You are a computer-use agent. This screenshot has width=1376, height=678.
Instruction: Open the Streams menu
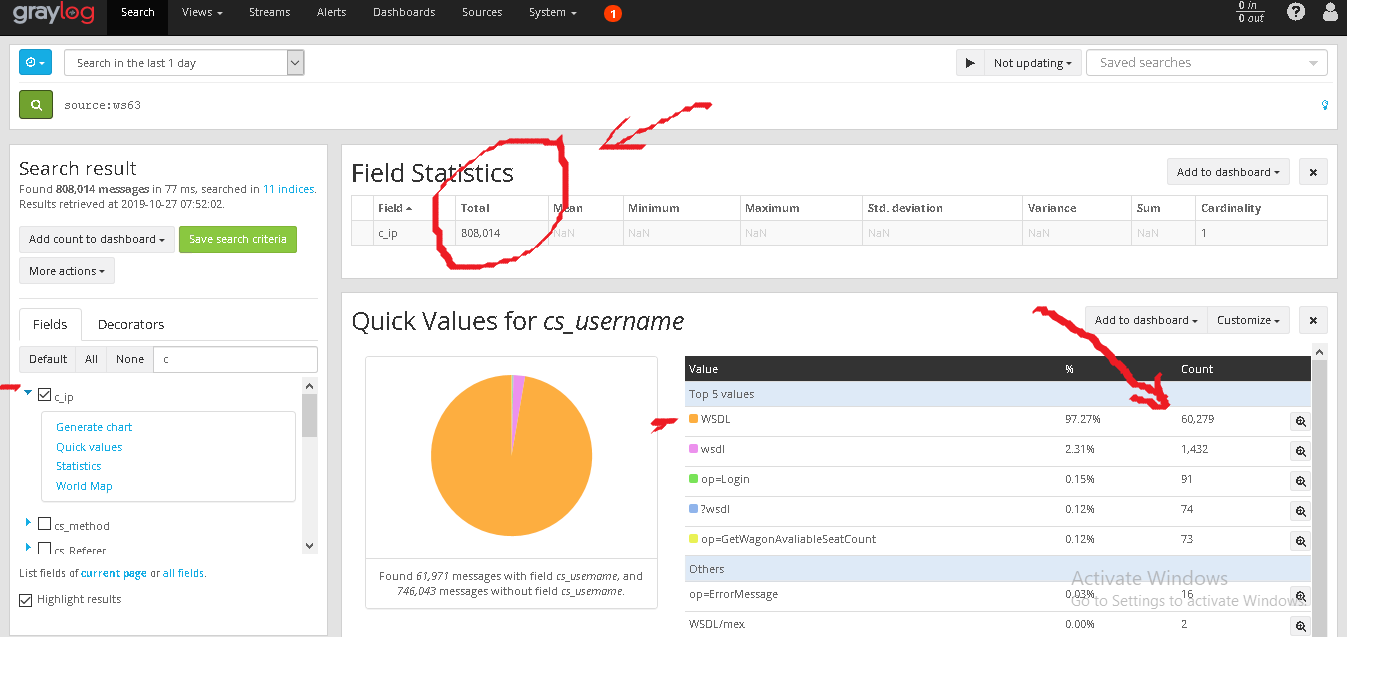coord(269,12)
